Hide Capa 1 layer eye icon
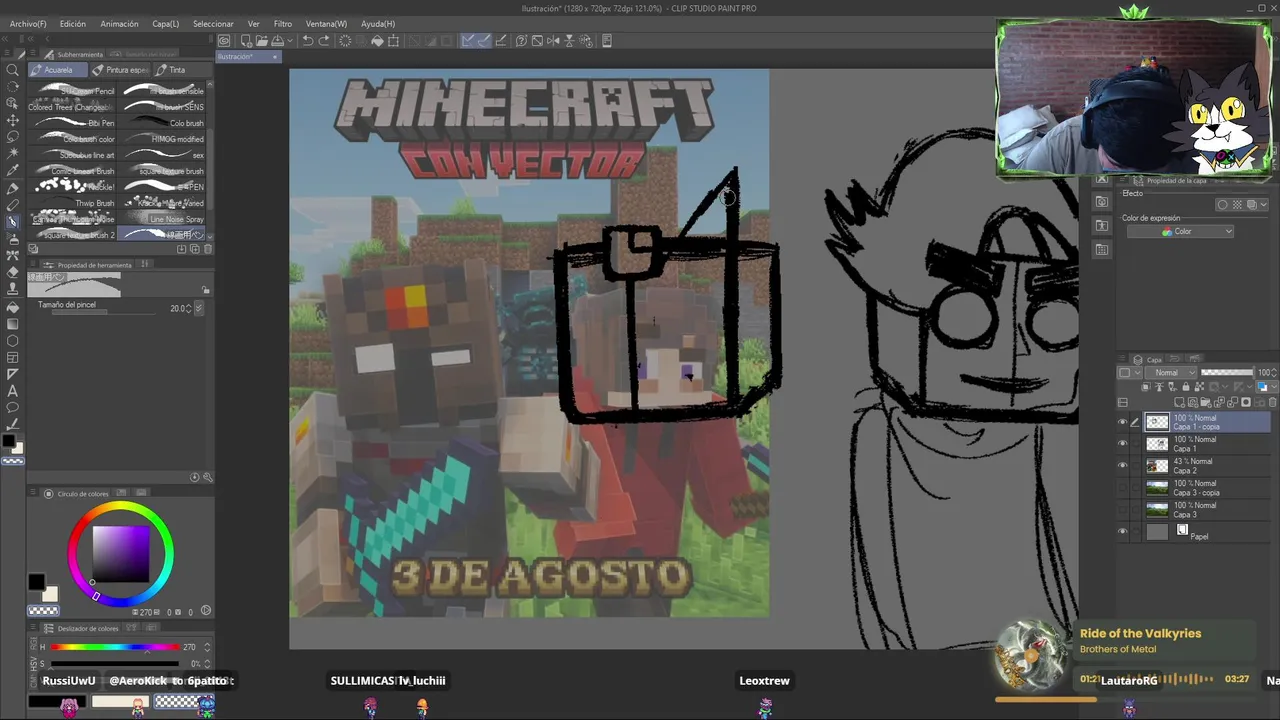The image size is (1280, 720). click(1122, 444)
